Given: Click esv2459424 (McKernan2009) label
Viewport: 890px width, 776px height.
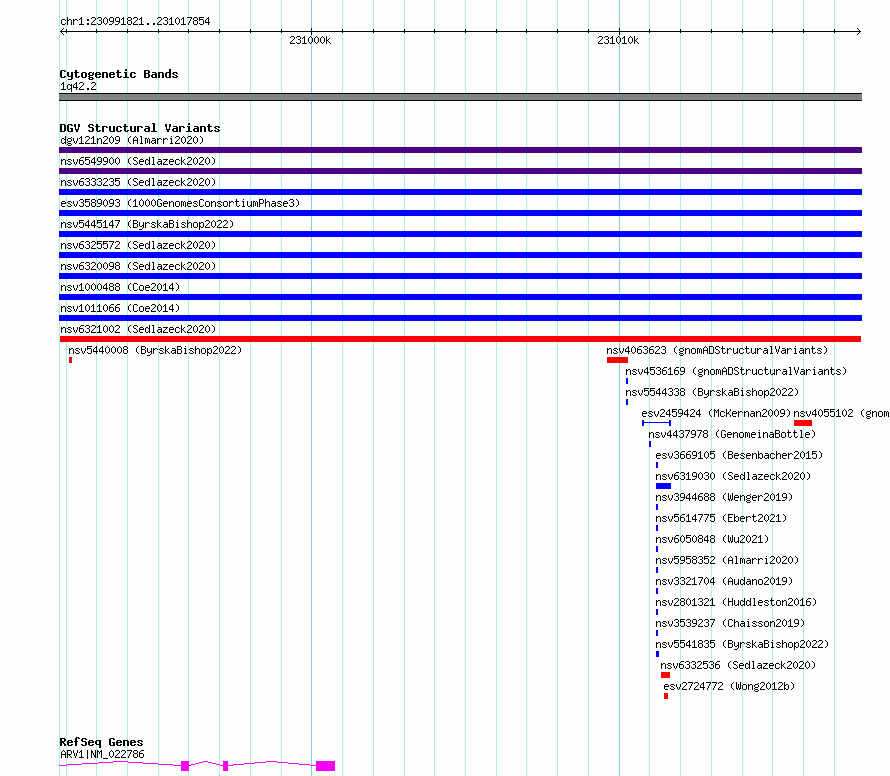Looking at the screenshot, I should 716,413.
